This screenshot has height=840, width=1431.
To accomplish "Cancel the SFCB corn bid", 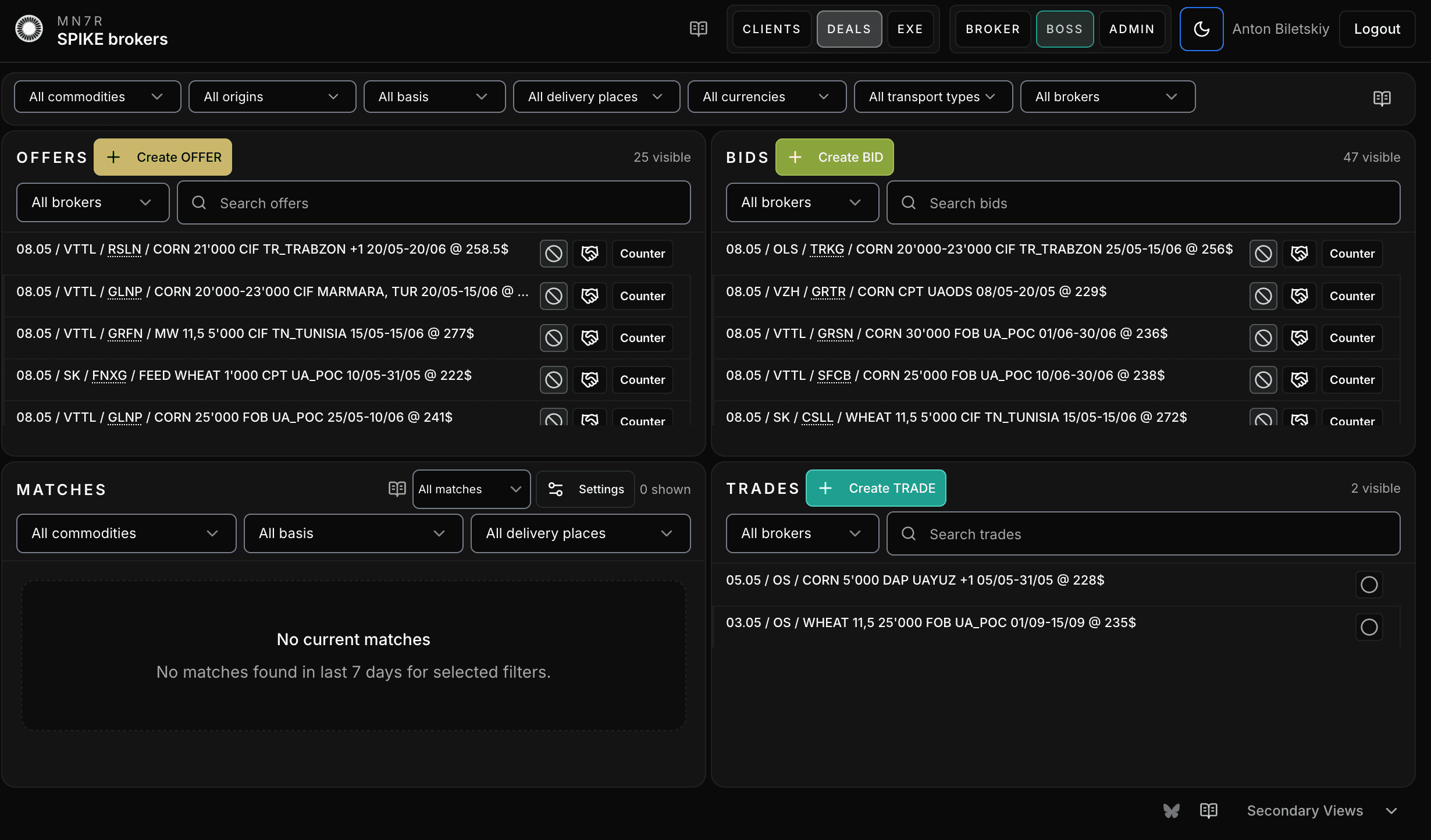I will pos(1263,380).
